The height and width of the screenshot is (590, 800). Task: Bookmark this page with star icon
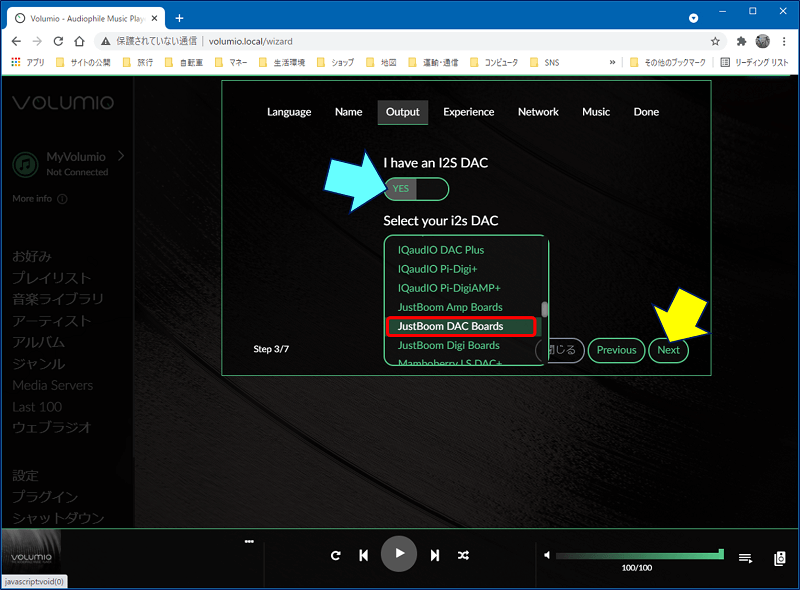715,41
